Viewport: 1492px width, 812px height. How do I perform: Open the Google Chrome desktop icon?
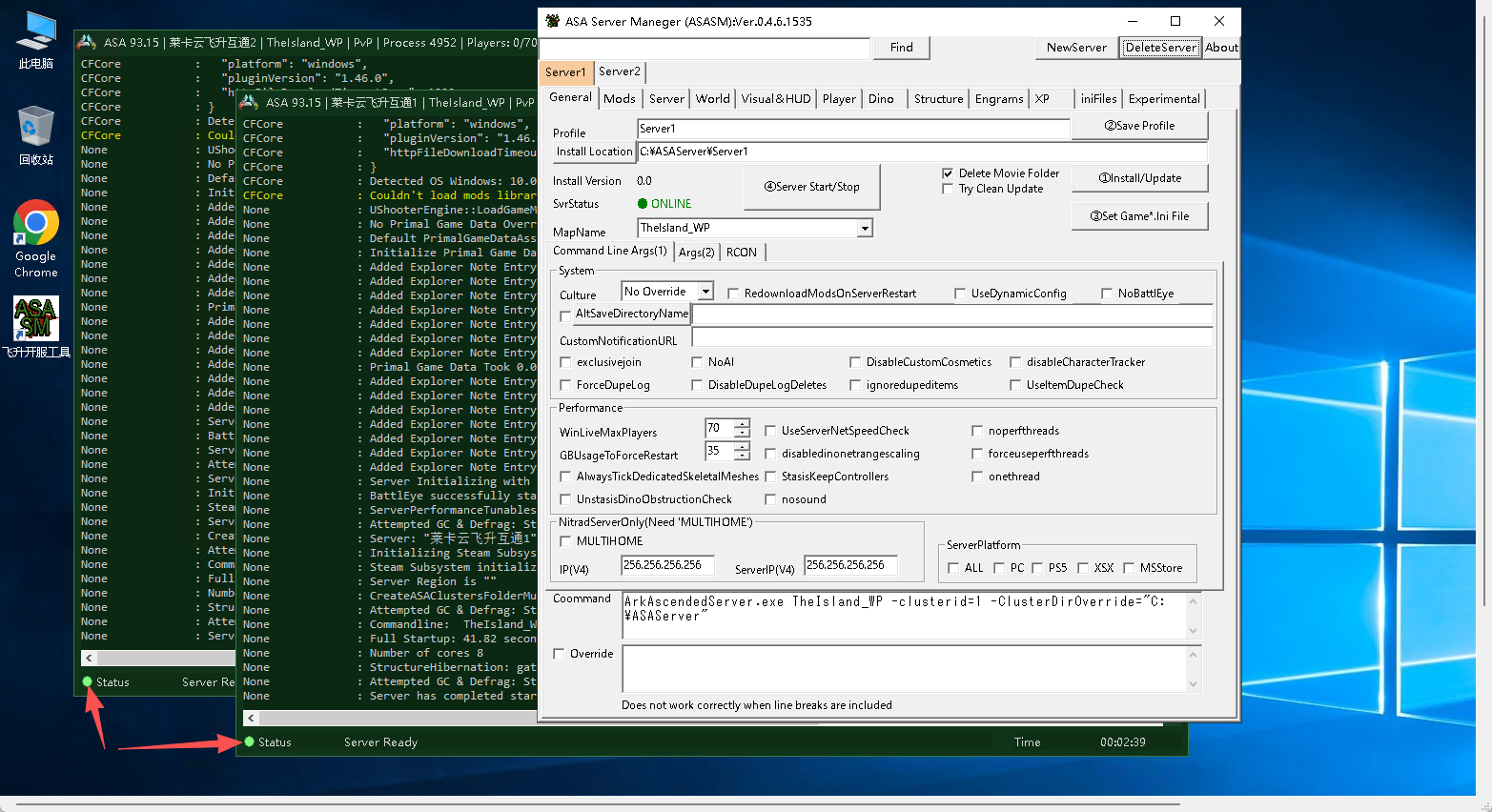coord(35,238)
